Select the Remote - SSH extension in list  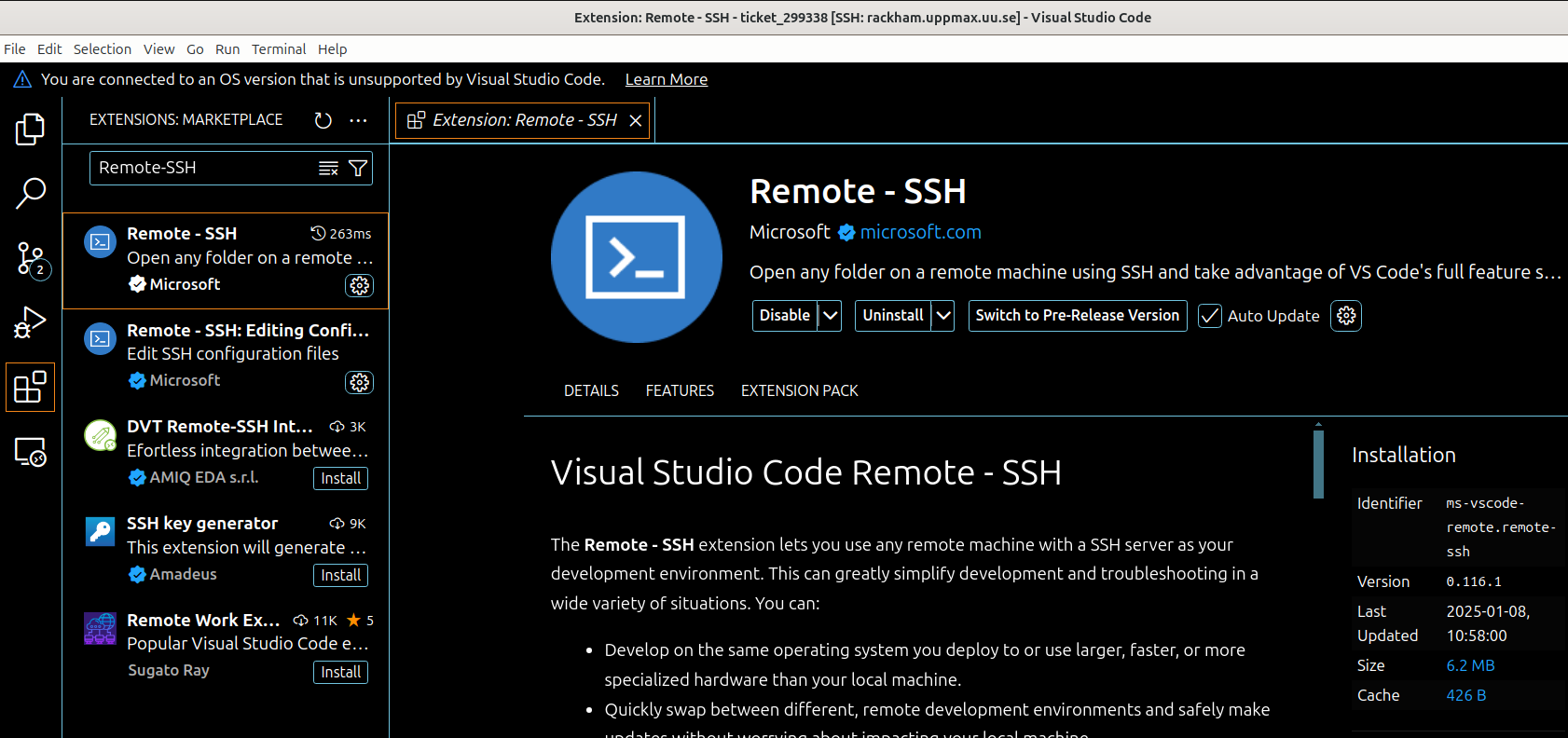(226, 261)
